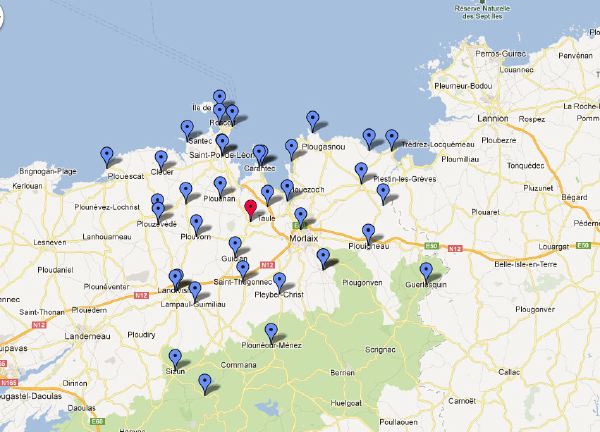
Task: Click the Pleumeur-Bodou label
Action: click(463, 86)
